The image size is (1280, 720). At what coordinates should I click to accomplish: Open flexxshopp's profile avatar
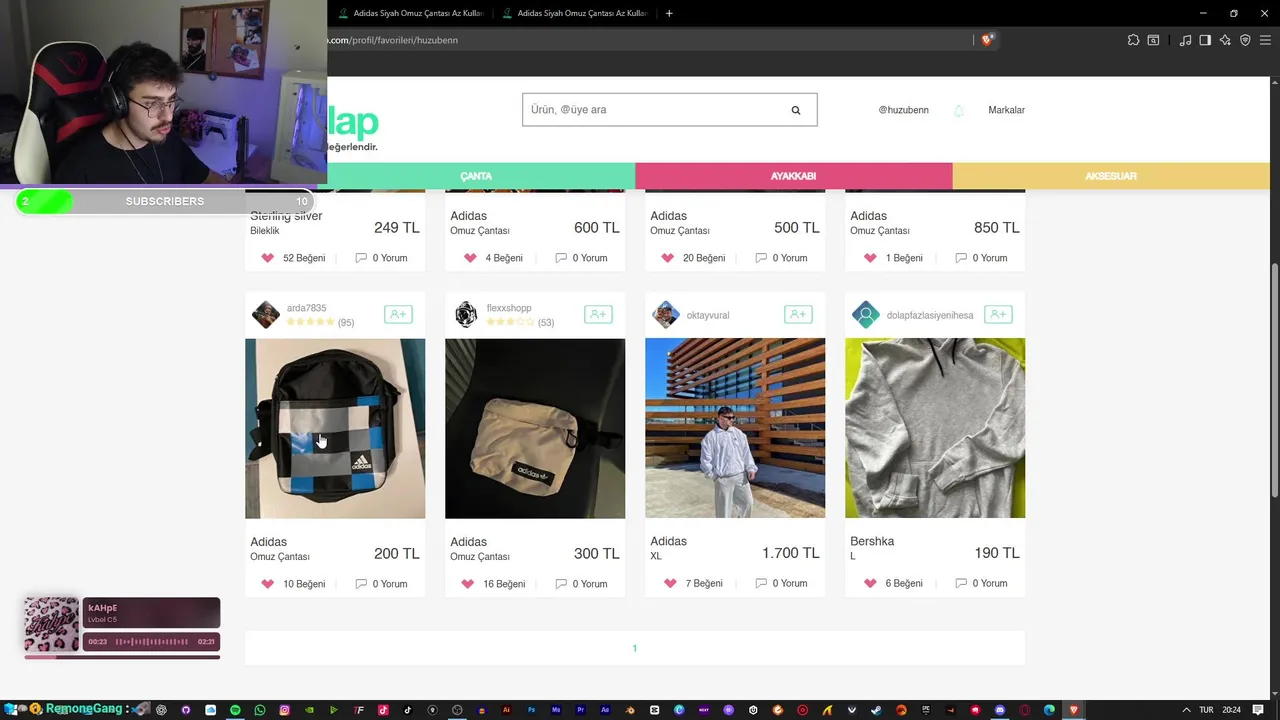(x=466, y=315)
